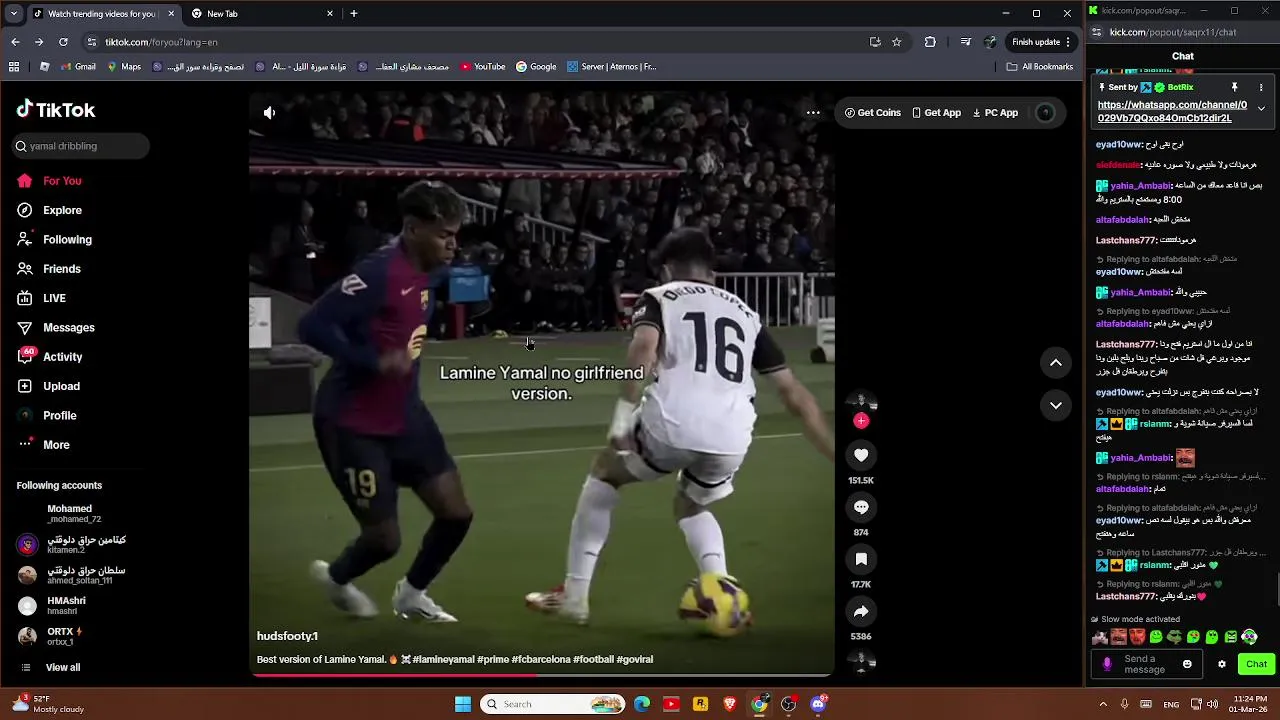Open the Chrome apps grid icon
The width and height of the screenshot is (1280, 720).
(14, 67)
